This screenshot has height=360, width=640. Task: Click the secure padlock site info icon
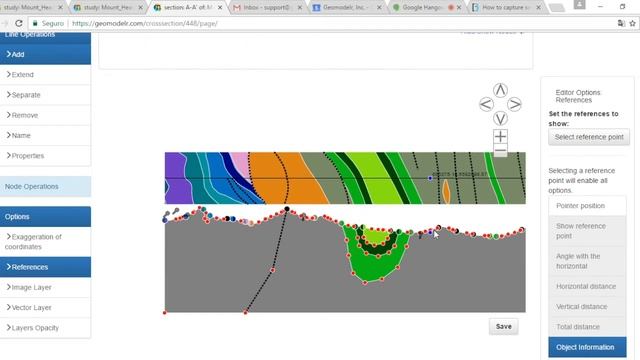point(35,24)
